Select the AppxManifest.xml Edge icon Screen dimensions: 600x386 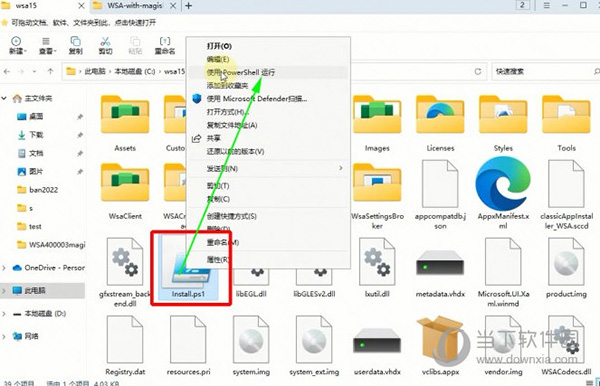click(x=503, y=183)
